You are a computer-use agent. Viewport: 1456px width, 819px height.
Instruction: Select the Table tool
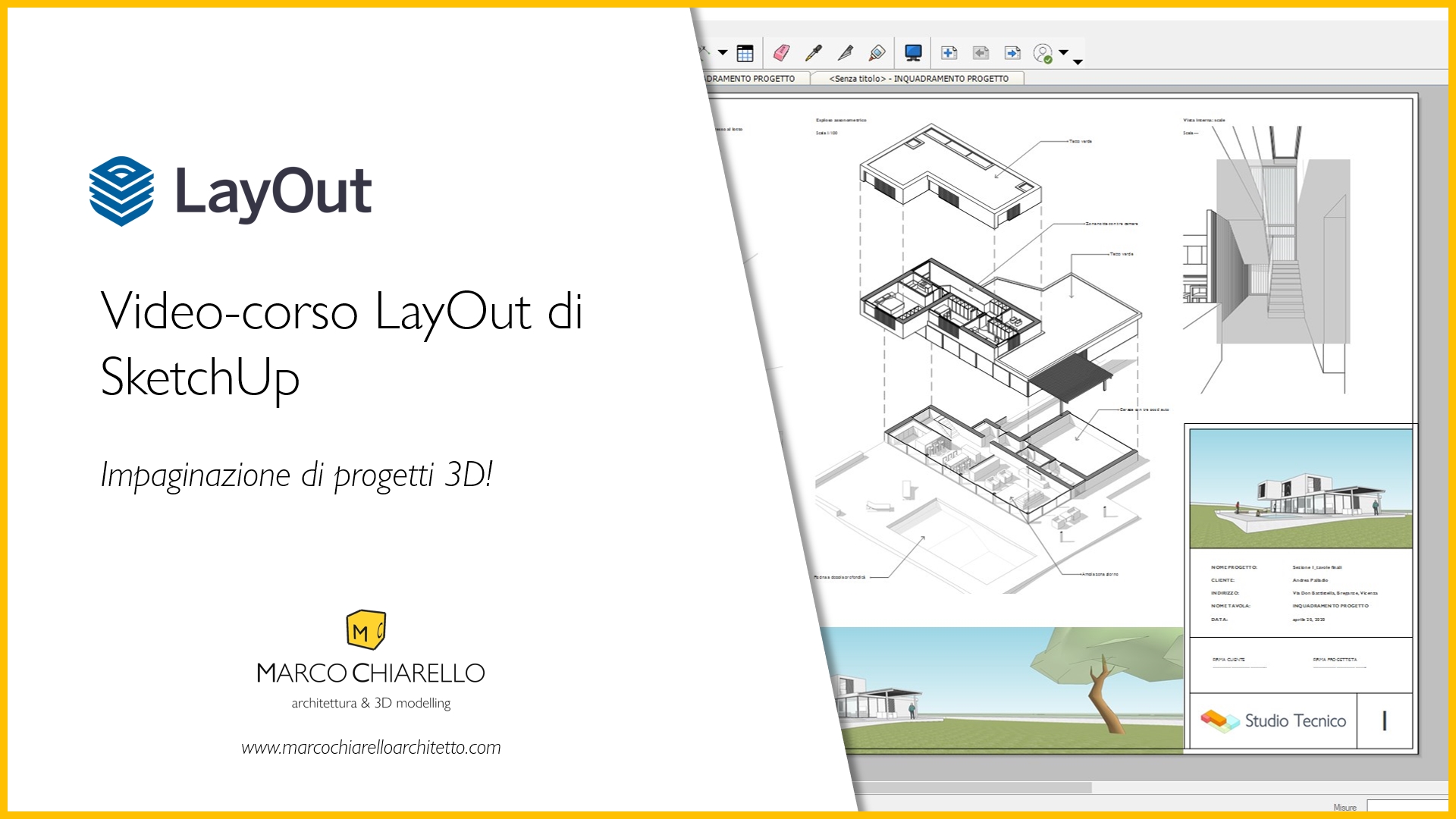tap(745, 53)
